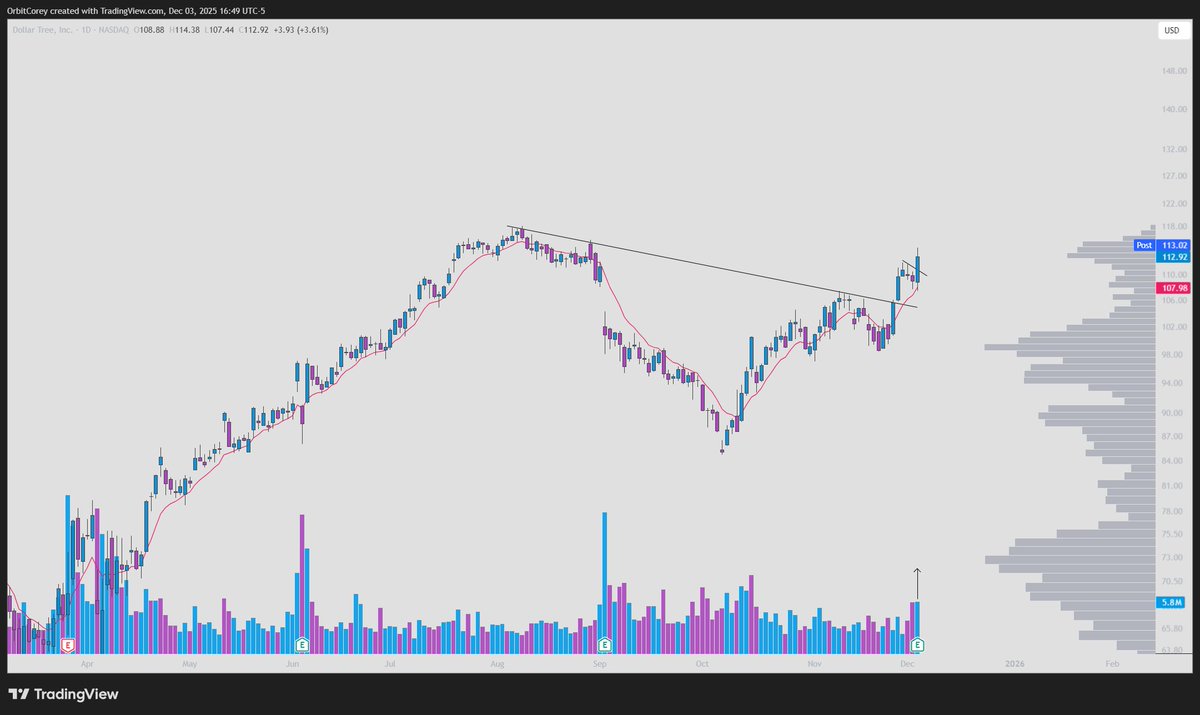Screen dimensions: 1200x715
Task: Click the May label on time axis
Action: pos(189,663)
